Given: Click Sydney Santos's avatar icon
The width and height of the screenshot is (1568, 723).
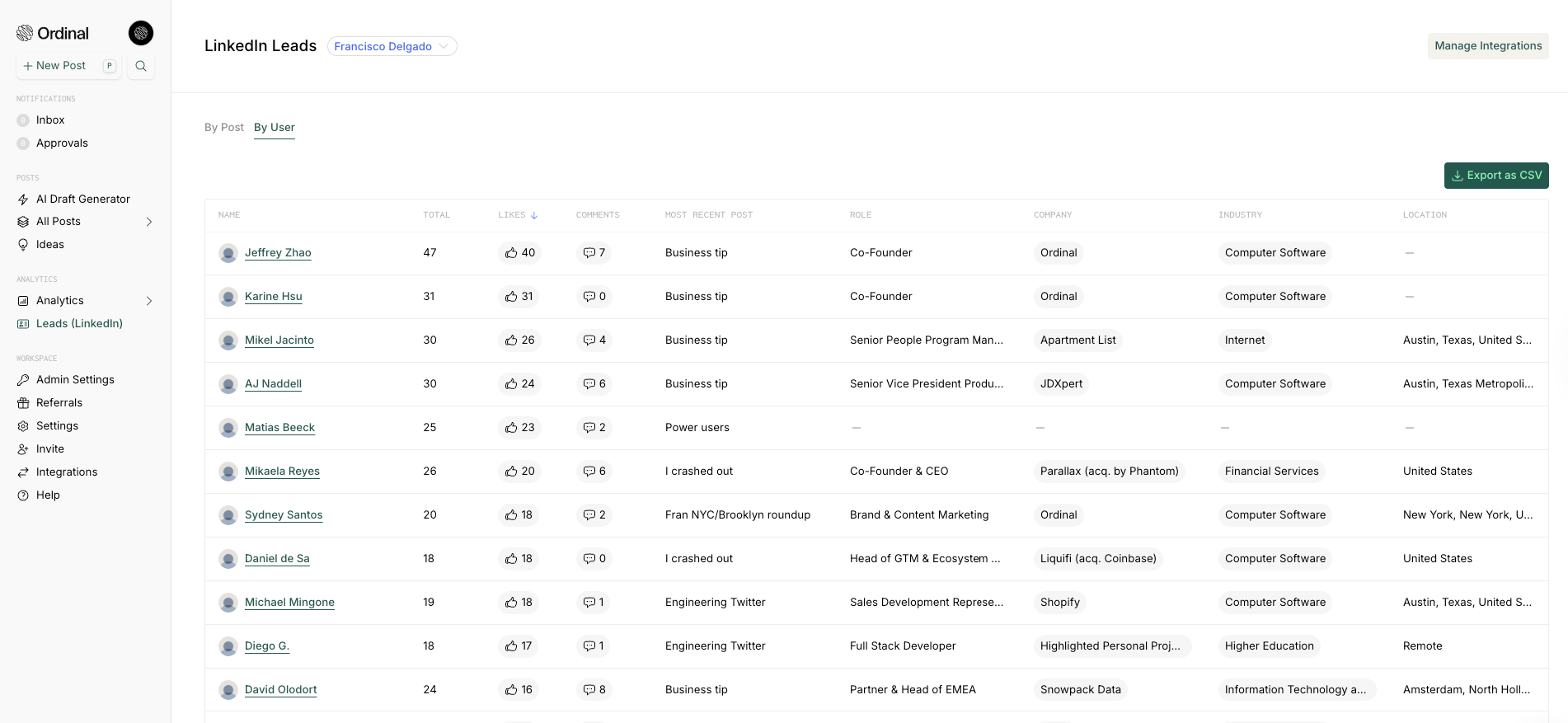Looking at the screenshot, I should 228,515.
